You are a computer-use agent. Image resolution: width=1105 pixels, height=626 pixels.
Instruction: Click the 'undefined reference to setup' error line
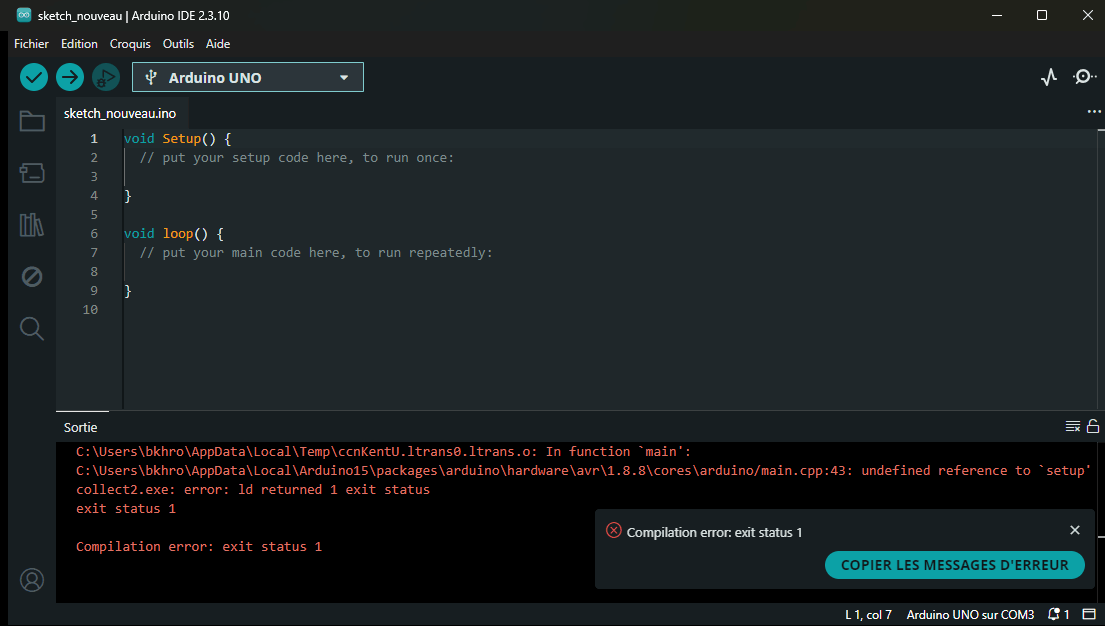pos(584,471)
